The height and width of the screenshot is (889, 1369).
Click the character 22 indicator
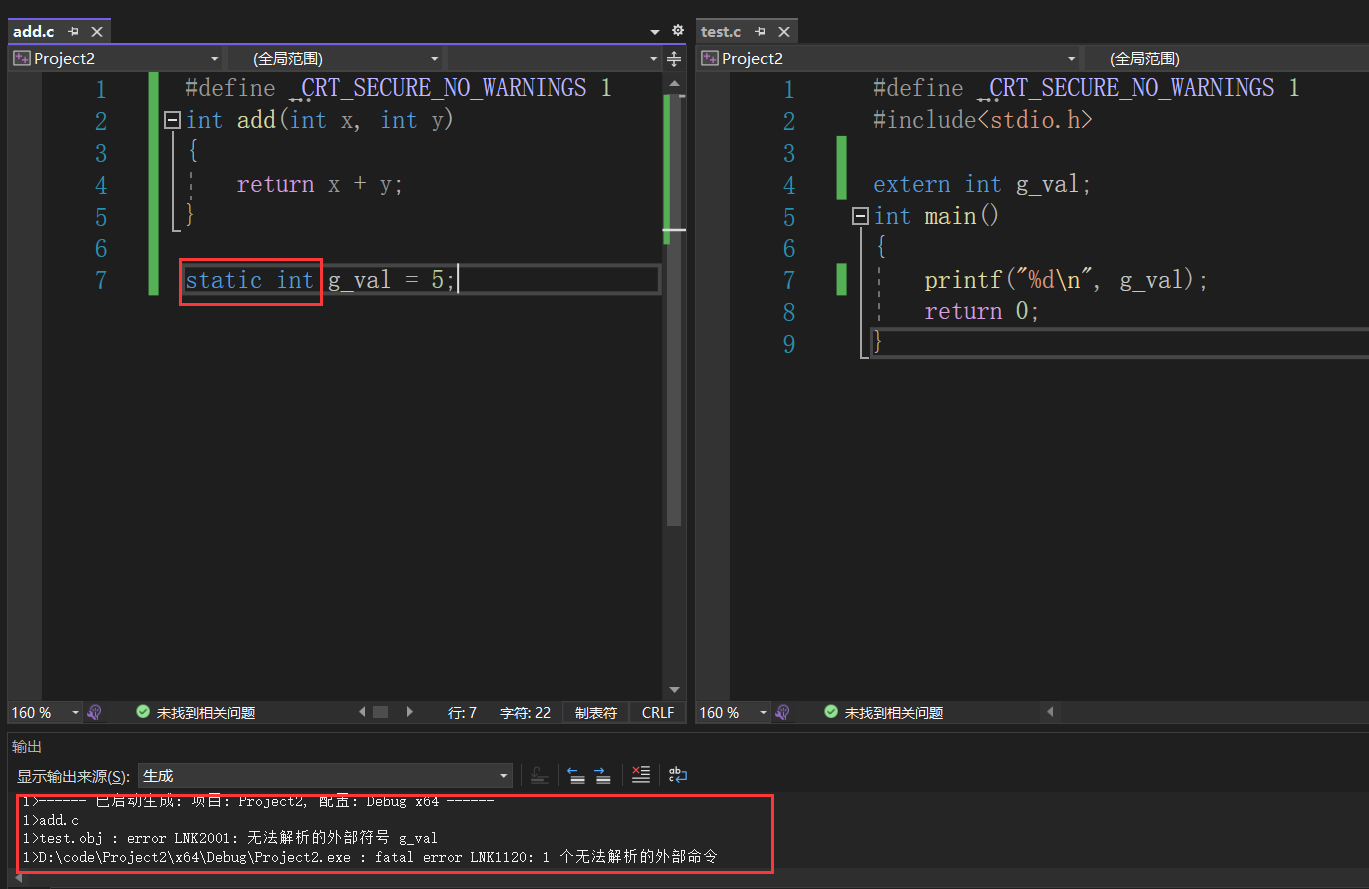click(525, 713)
